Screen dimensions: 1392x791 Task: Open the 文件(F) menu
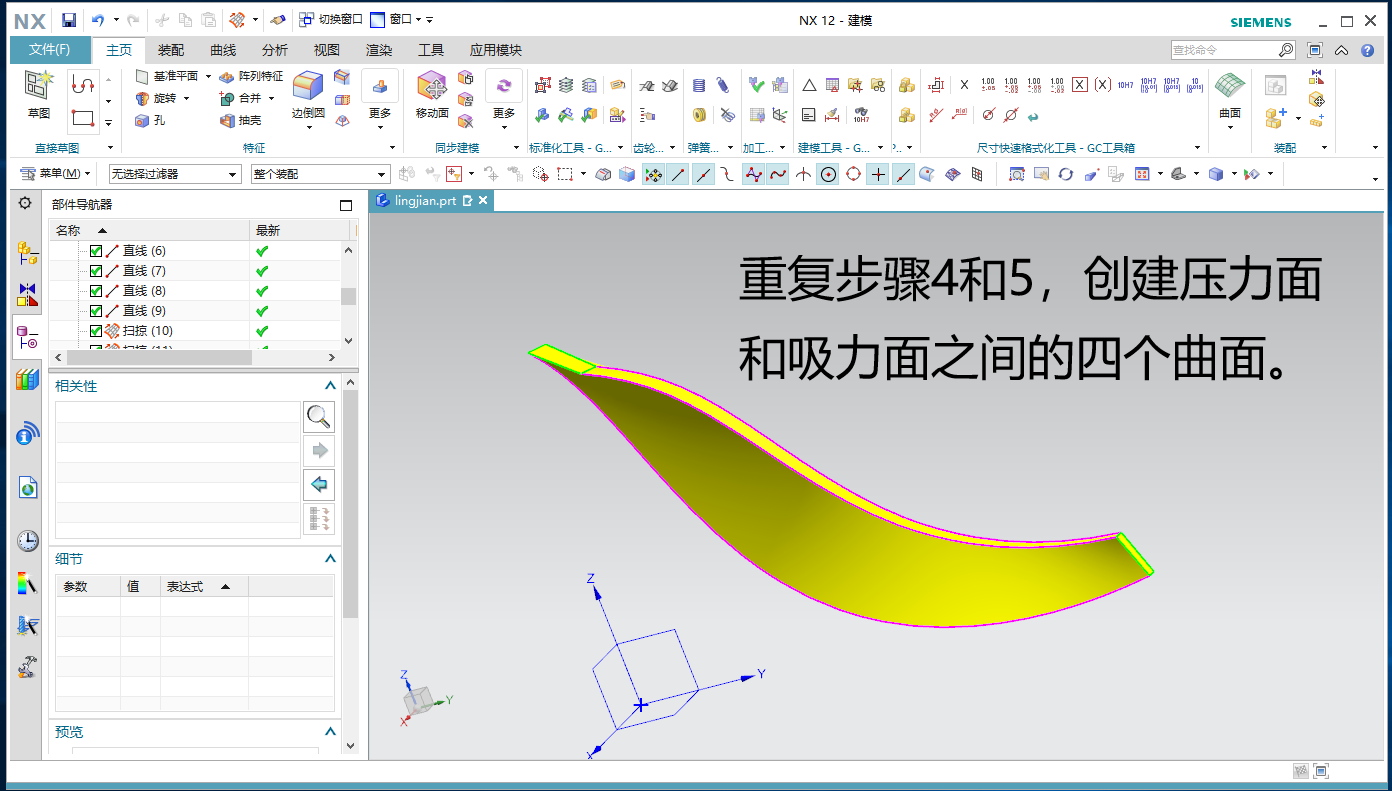50,50
